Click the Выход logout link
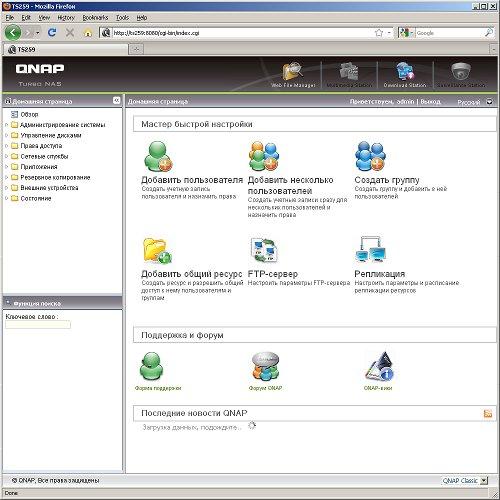Screen dimensions: 500x500 [x=430, y=101]
